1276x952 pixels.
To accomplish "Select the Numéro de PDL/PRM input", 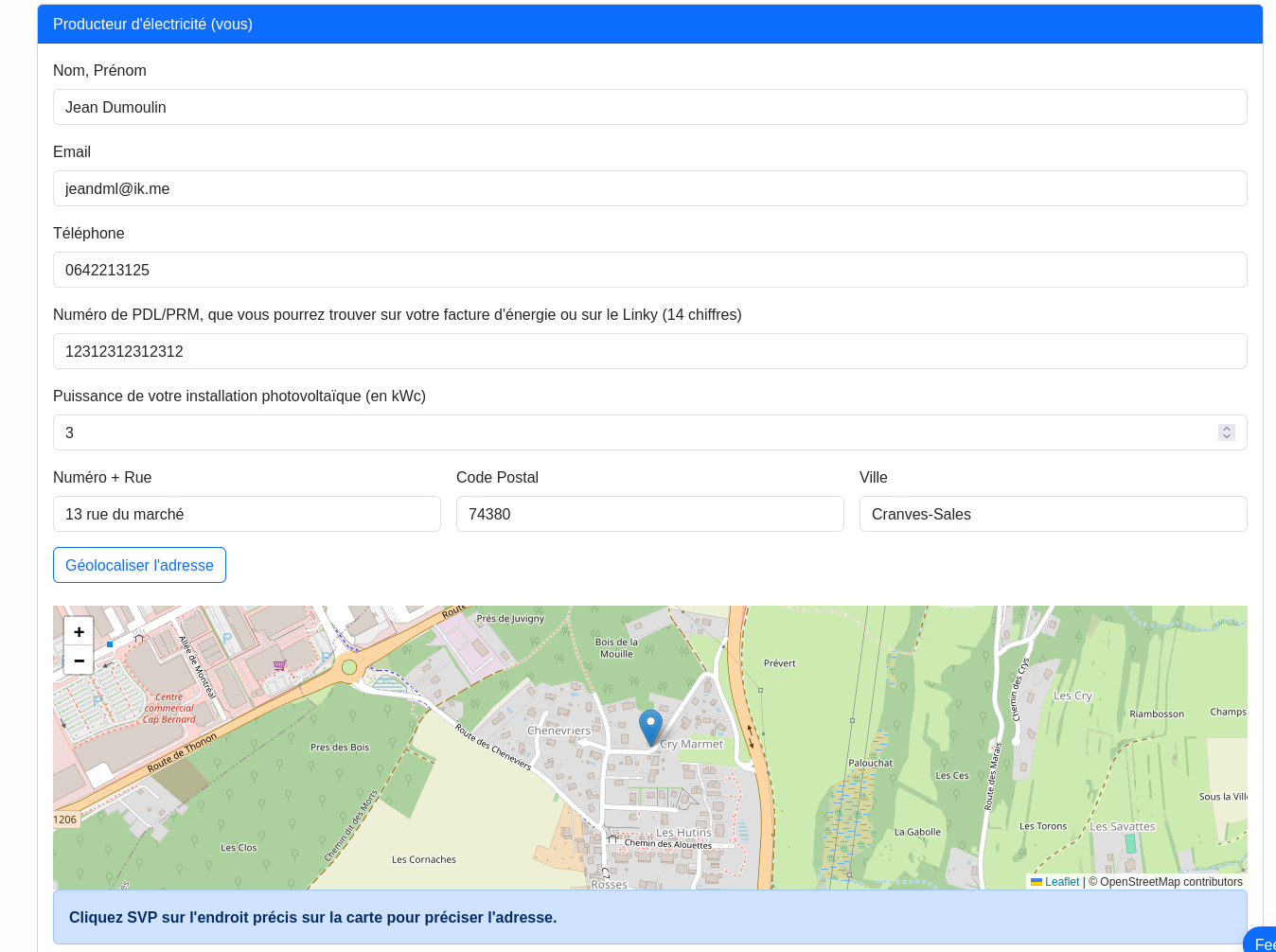I will [650, 351].
